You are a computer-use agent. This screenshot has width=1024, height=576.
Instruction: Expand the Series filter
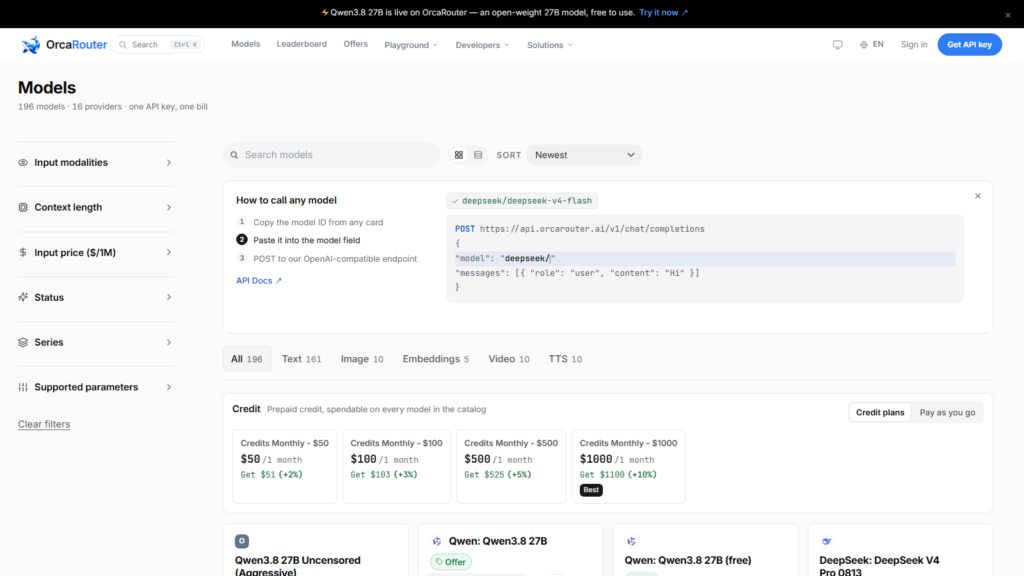96,342
